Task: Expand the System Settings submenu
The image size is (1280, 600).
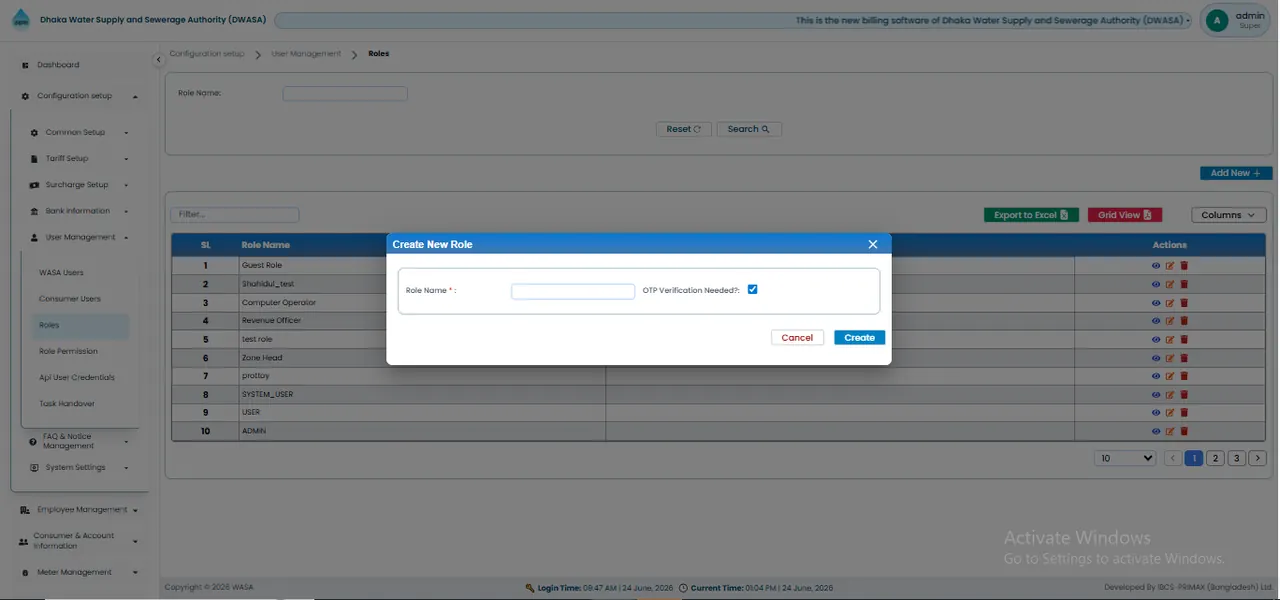Action: [x=80, y=468]
